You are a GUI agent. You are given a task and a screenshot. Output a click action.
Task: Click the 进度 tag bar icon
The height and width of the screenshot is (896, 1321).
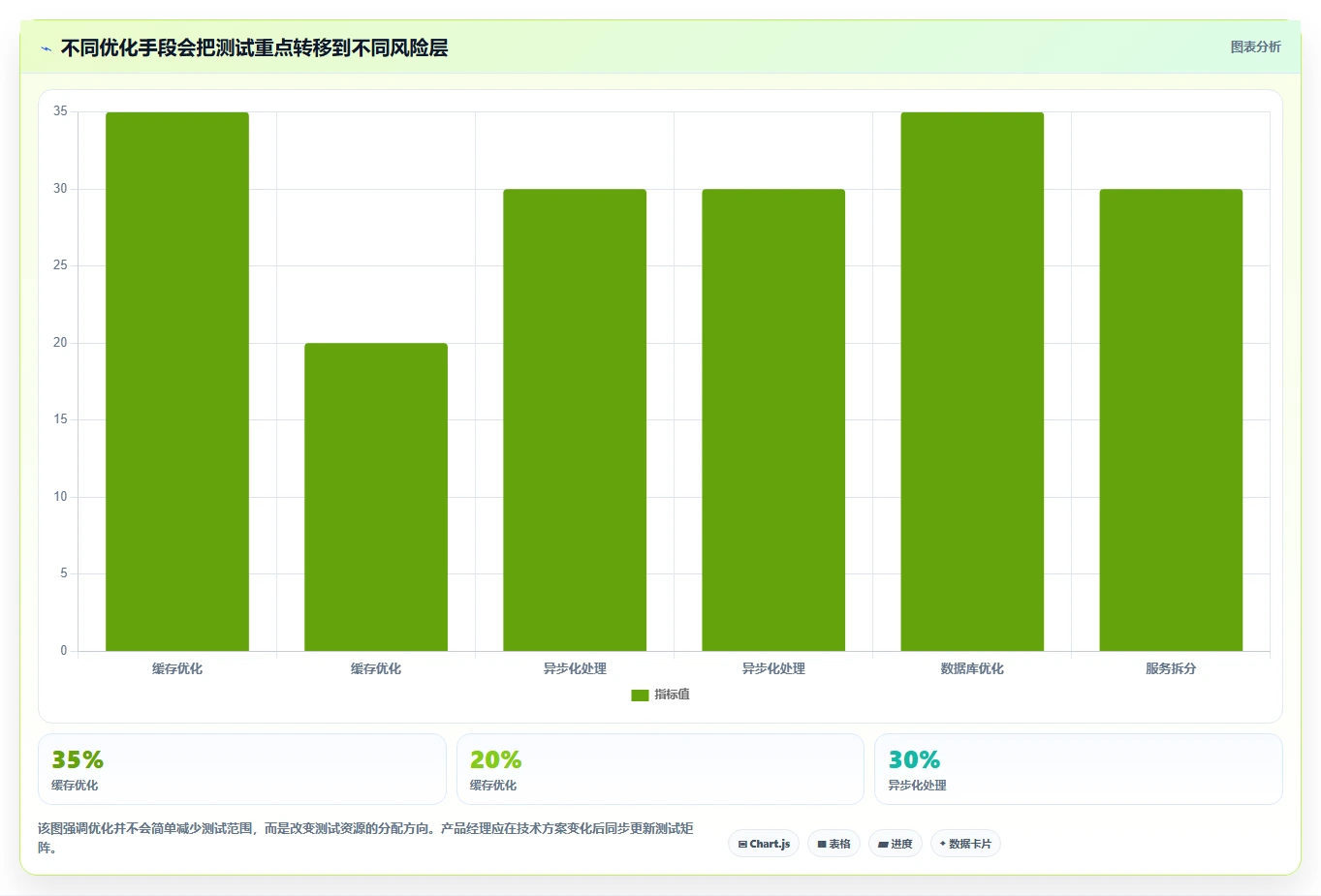point(883,845)
